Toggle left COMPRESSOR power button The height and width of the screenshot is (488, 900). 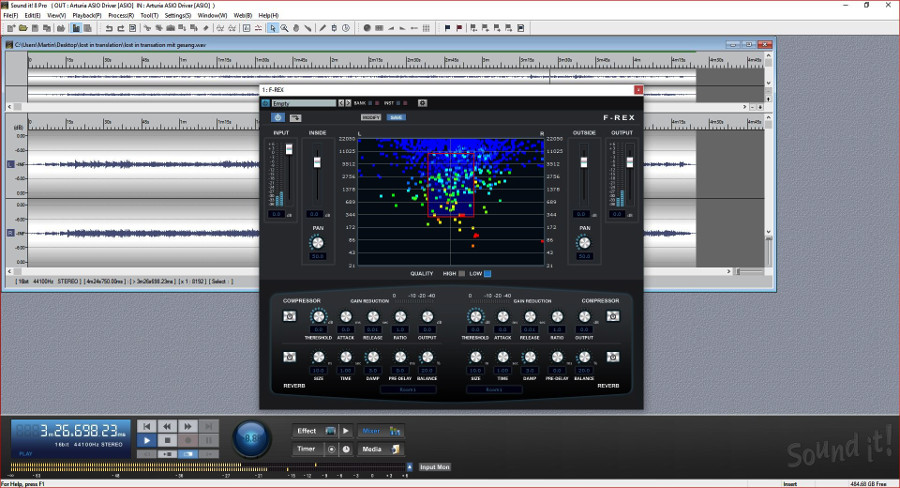tap(290, 316)
